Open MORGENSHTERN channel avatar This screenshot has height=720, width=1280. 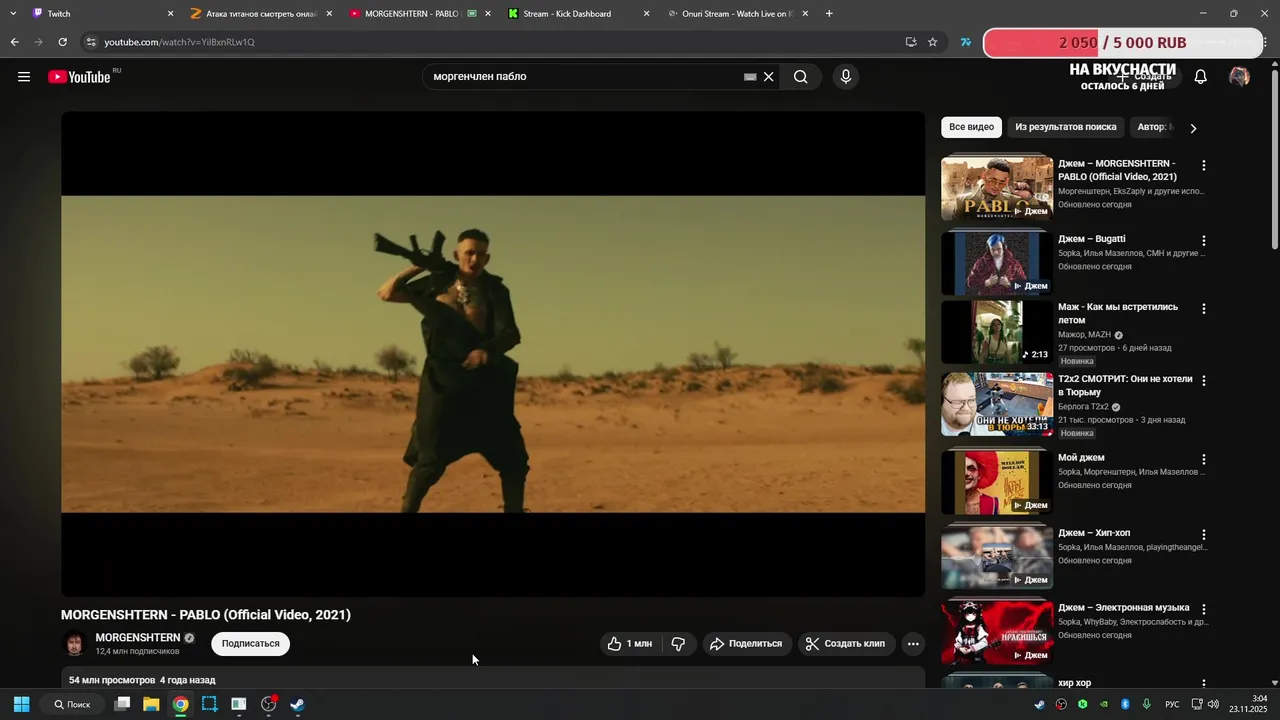point(74,644)
